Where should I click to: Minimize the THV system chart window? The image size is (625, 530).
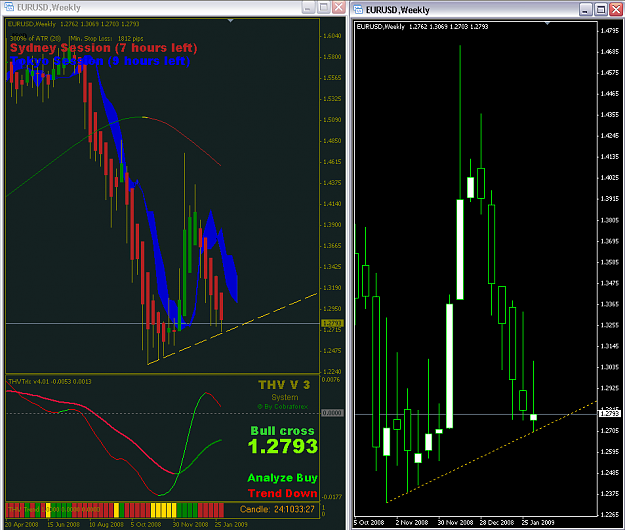click(x=309, y=7)
